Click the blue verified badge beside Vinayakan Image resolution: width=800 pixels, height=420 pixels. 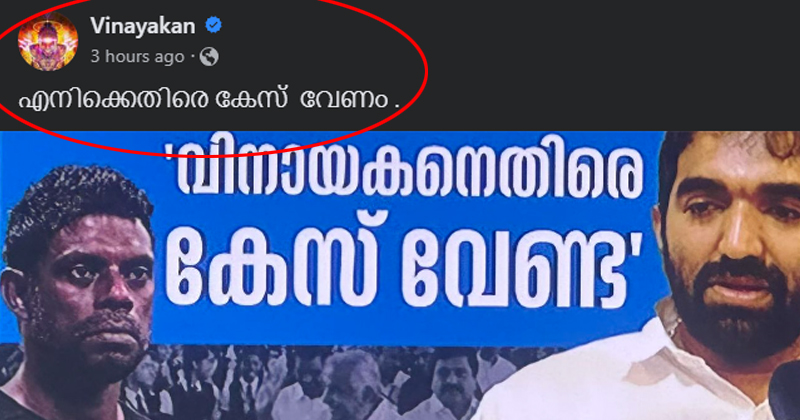pos(213,25)
